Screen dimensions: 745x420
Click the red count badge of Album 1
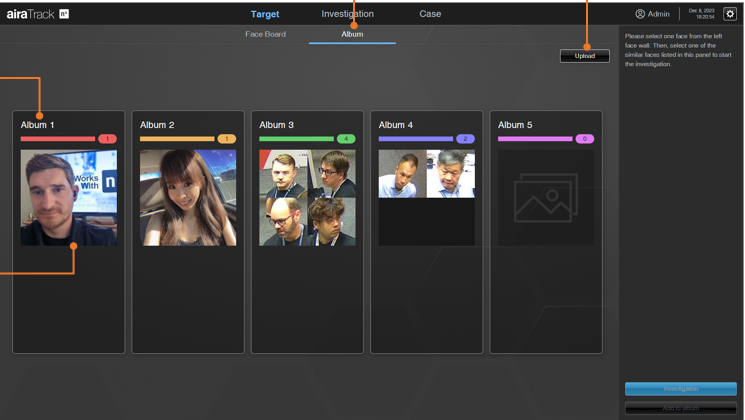click(x=107, y=139)
